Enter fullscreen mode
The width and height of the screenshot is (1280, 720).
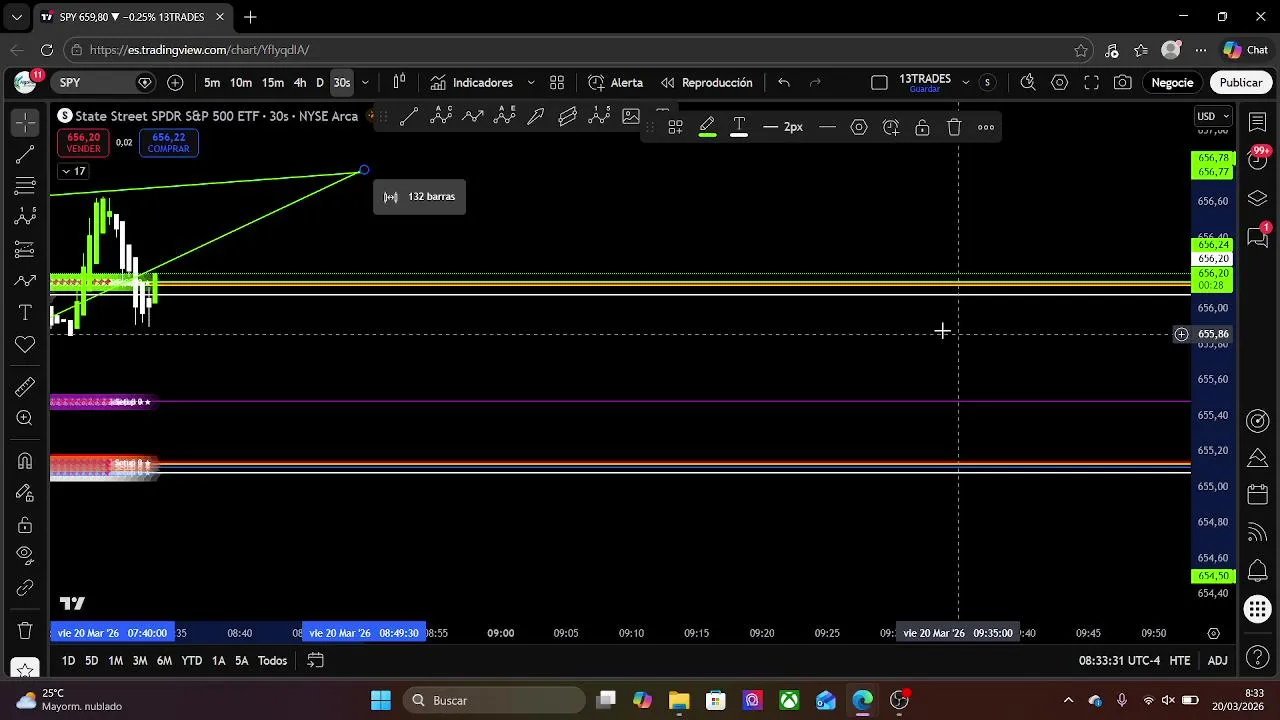coord(1091,82)
